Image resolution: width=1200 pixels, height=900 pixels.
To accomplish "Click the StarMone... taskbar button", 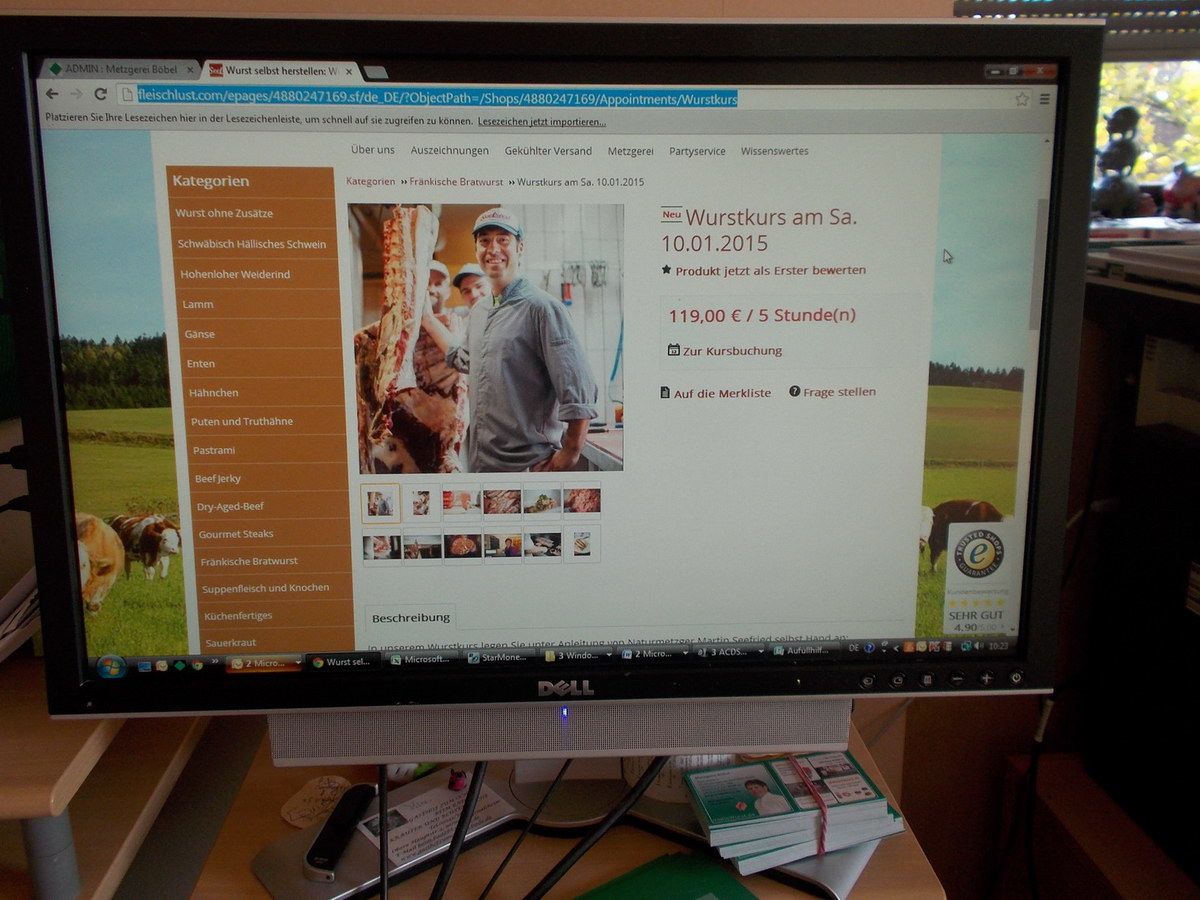I will point(503,658).
